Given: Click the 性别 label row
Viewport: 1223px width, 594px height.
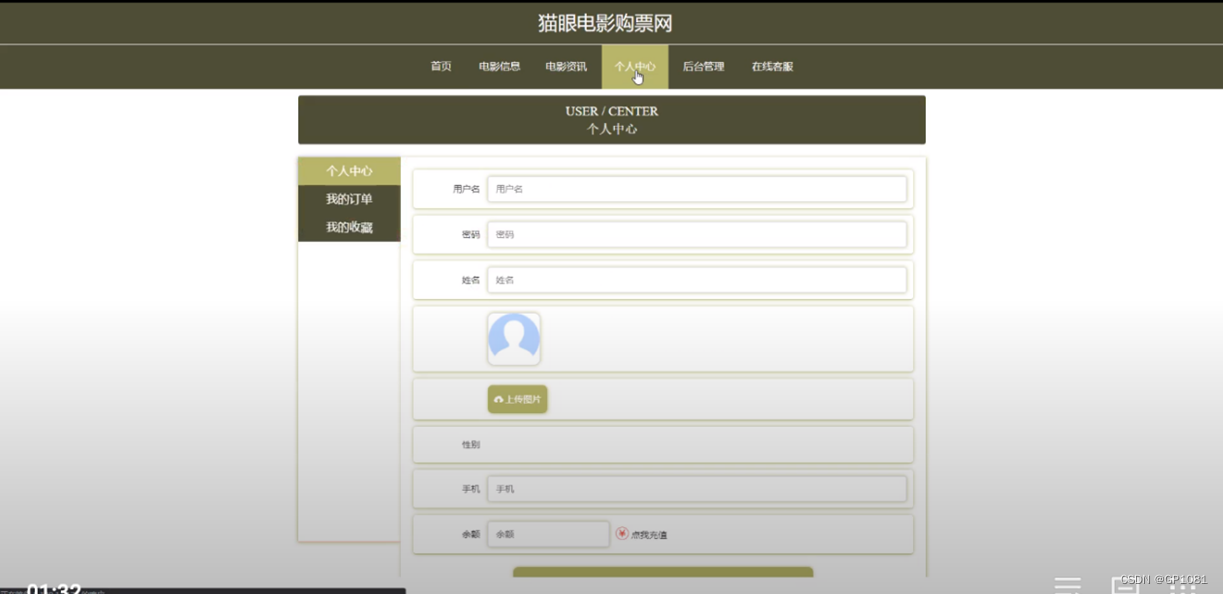Looking at the screenshot, I should click(663, 444).
